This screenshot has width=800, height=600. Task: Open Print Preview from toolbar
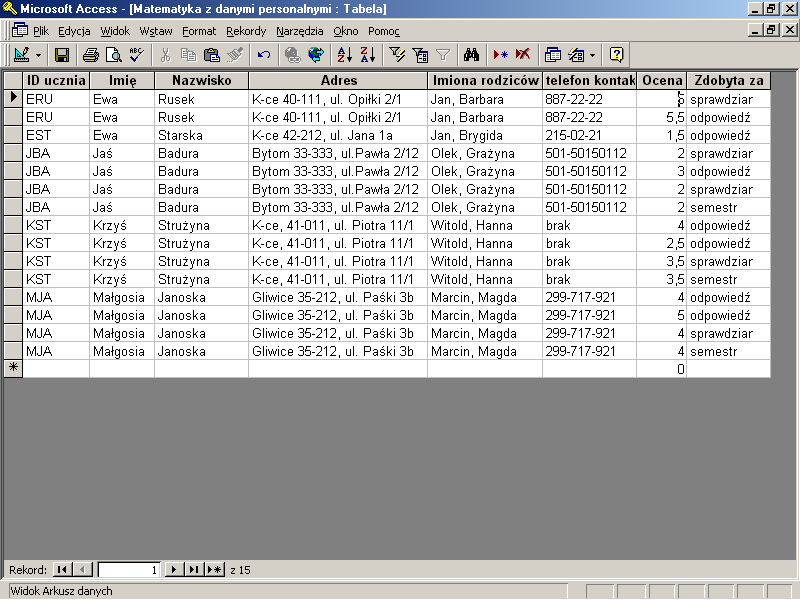(113, 55)
